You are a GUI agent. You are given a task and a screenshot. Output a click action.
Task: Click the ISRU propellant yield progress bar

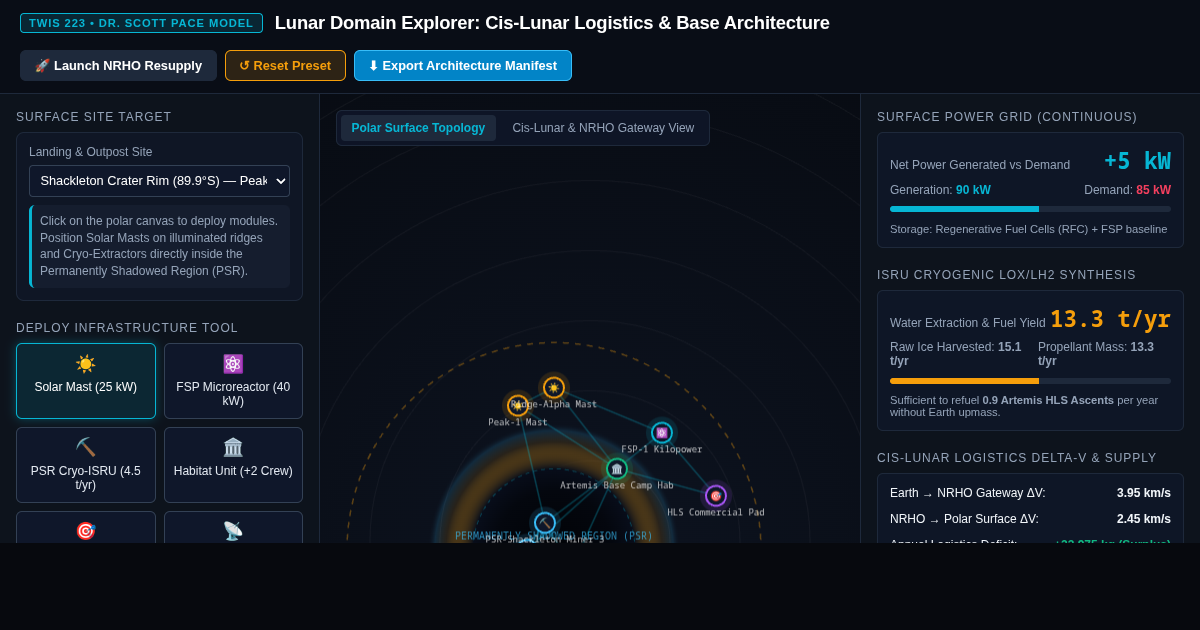tap(1030, 381)
